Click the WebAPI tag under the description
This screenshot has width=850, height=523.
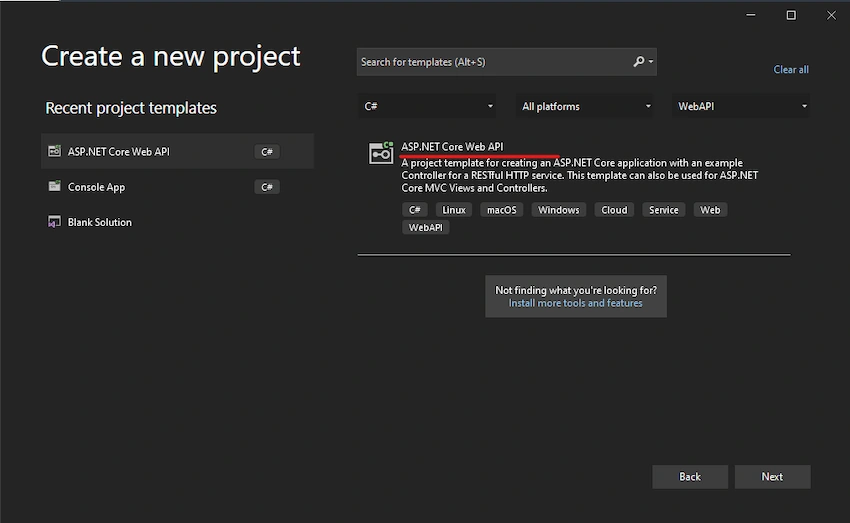[426, 228]
